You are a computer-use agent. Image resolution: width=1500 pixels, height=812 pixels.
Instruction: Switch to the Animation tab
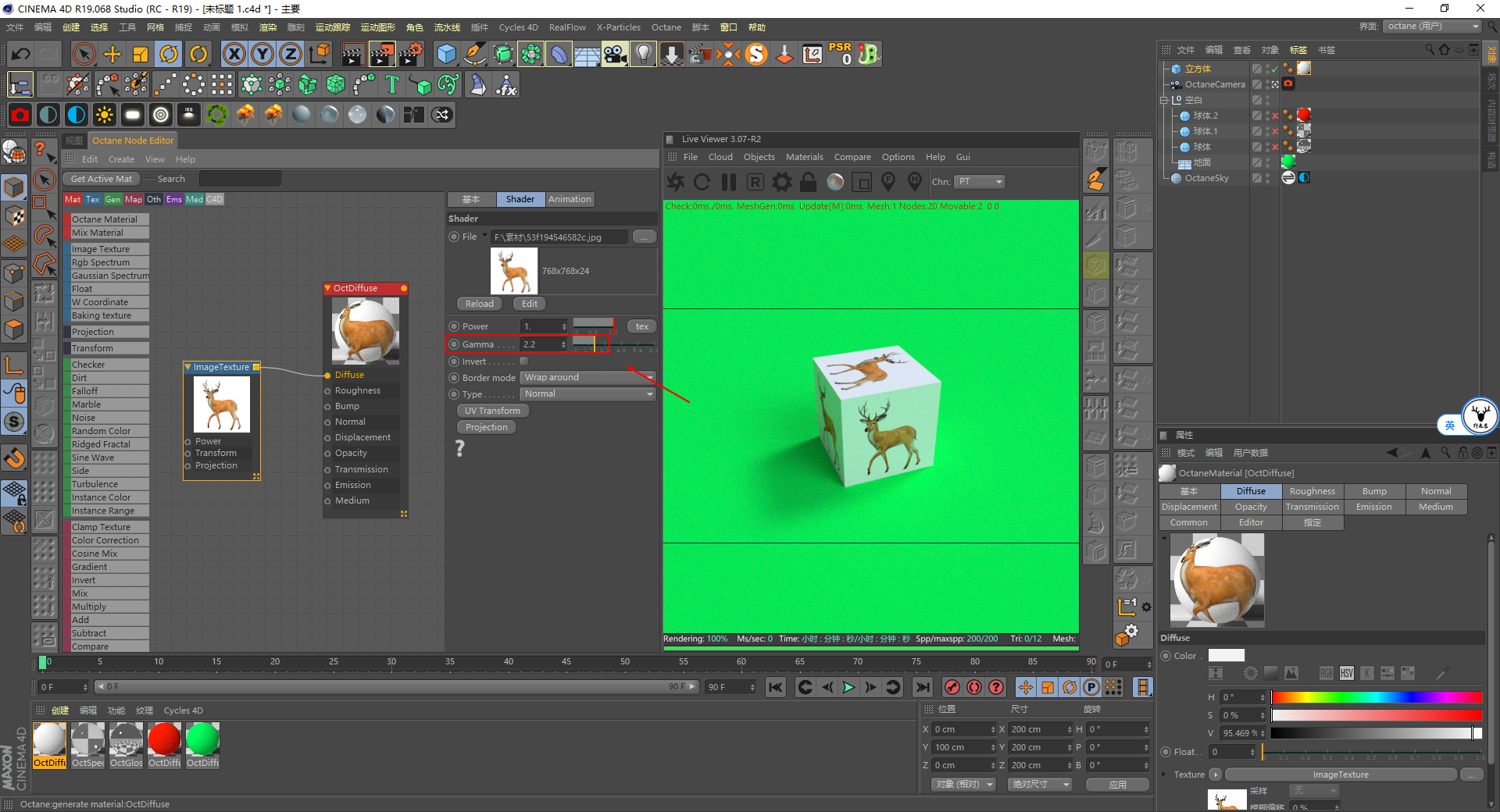point(570,199)
